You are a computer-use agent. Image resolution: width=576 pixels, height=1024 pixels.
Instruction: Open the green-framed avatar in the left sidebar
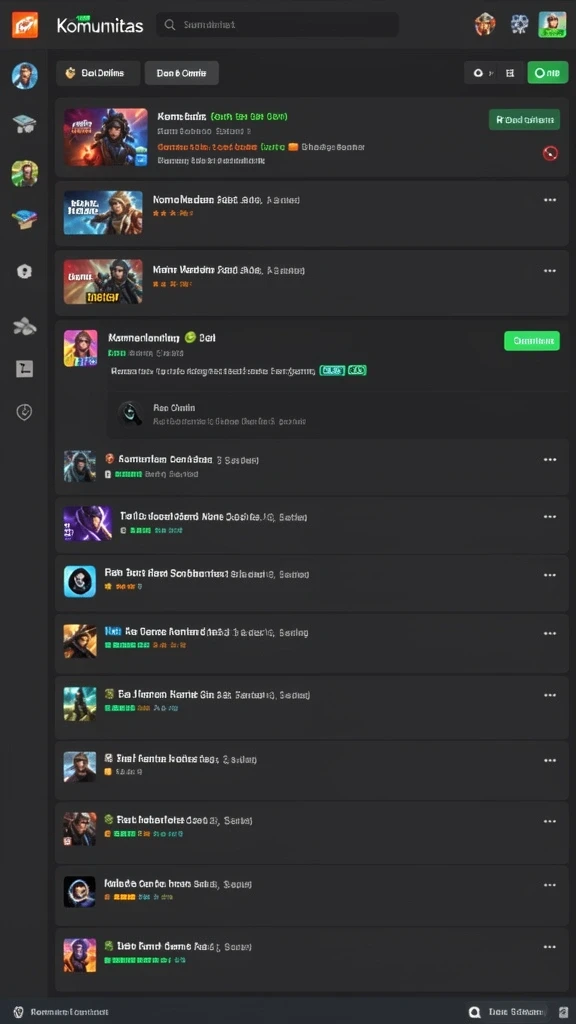[x=24, y=174]
